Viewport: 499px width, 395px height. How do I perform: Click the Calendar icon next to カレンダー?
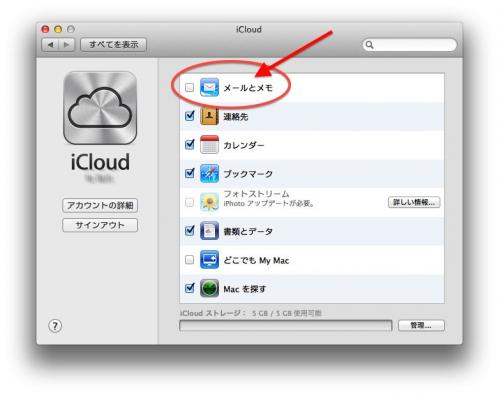click(209, 145)
